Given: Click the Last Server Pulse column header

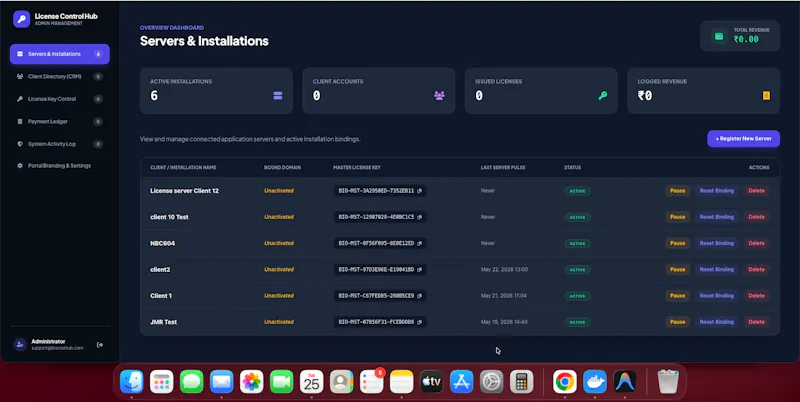Looking at the screenshot, I should (x=503, y=167).
